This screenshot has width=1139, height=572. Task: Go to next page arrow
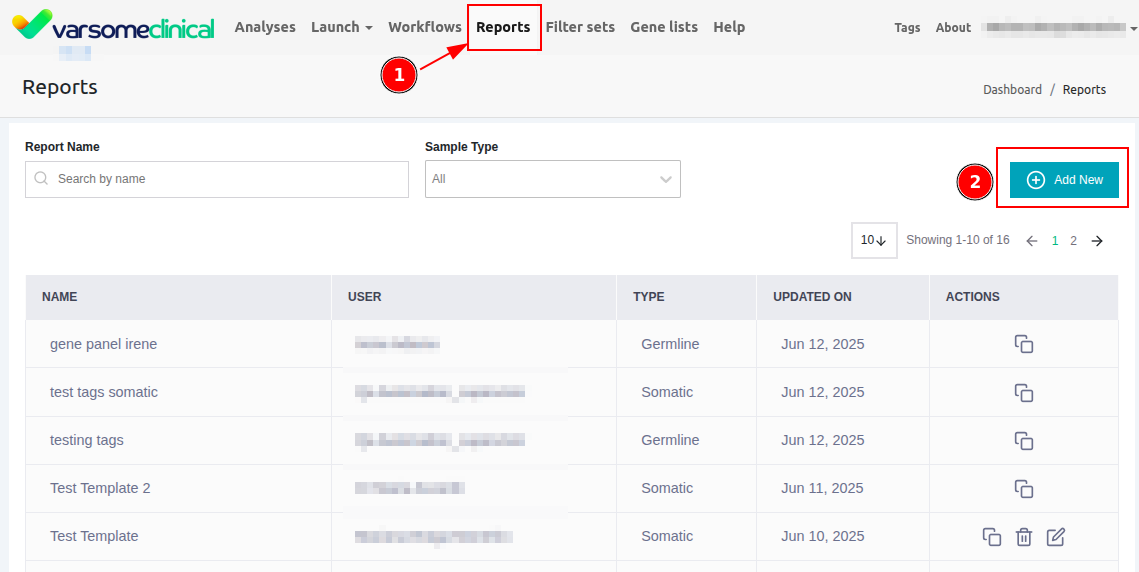click(x=1097, y=241)
